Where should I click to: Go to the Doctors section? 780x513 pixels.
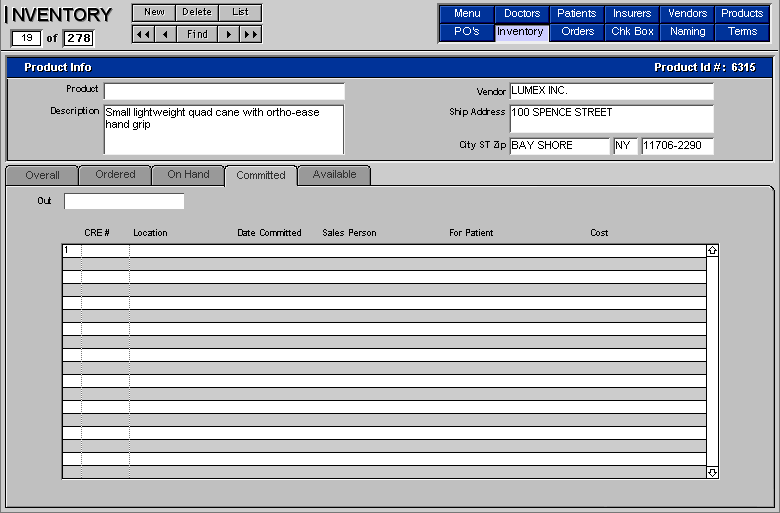click(x=522, y=13)
